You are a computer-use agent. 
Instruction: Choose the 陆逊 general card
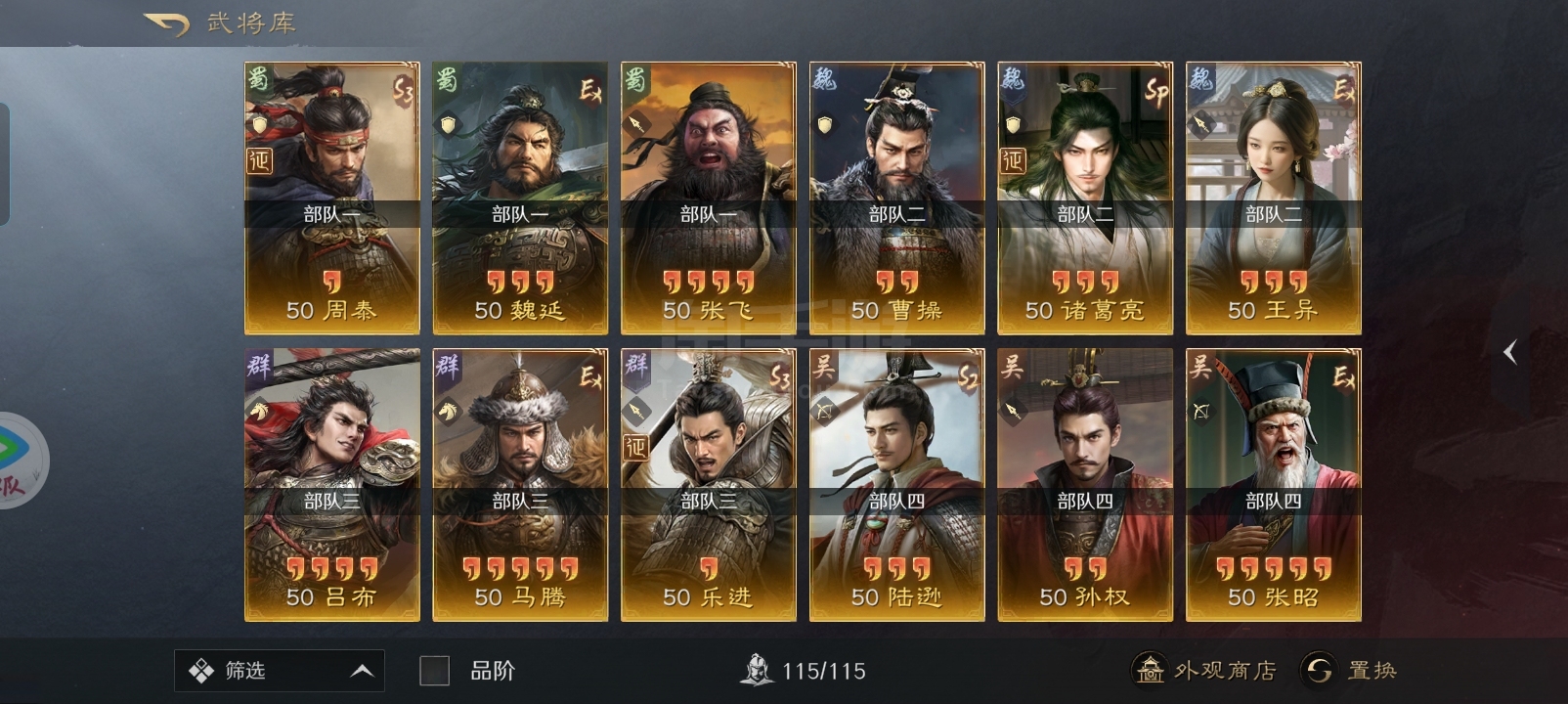click(897, 485)
